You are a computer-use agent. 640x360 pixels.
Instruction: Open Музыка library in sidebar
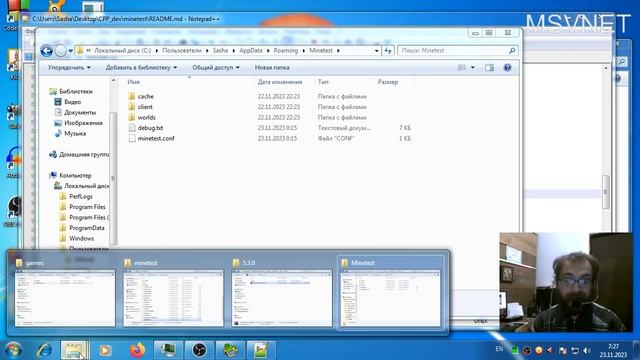[75, 133]
